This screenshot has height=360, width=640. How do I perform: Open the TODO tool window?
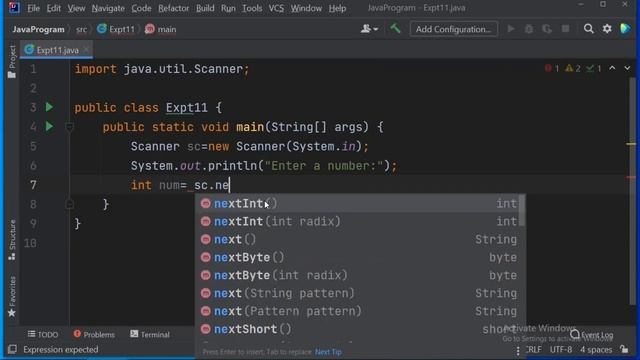pos(43,334)
